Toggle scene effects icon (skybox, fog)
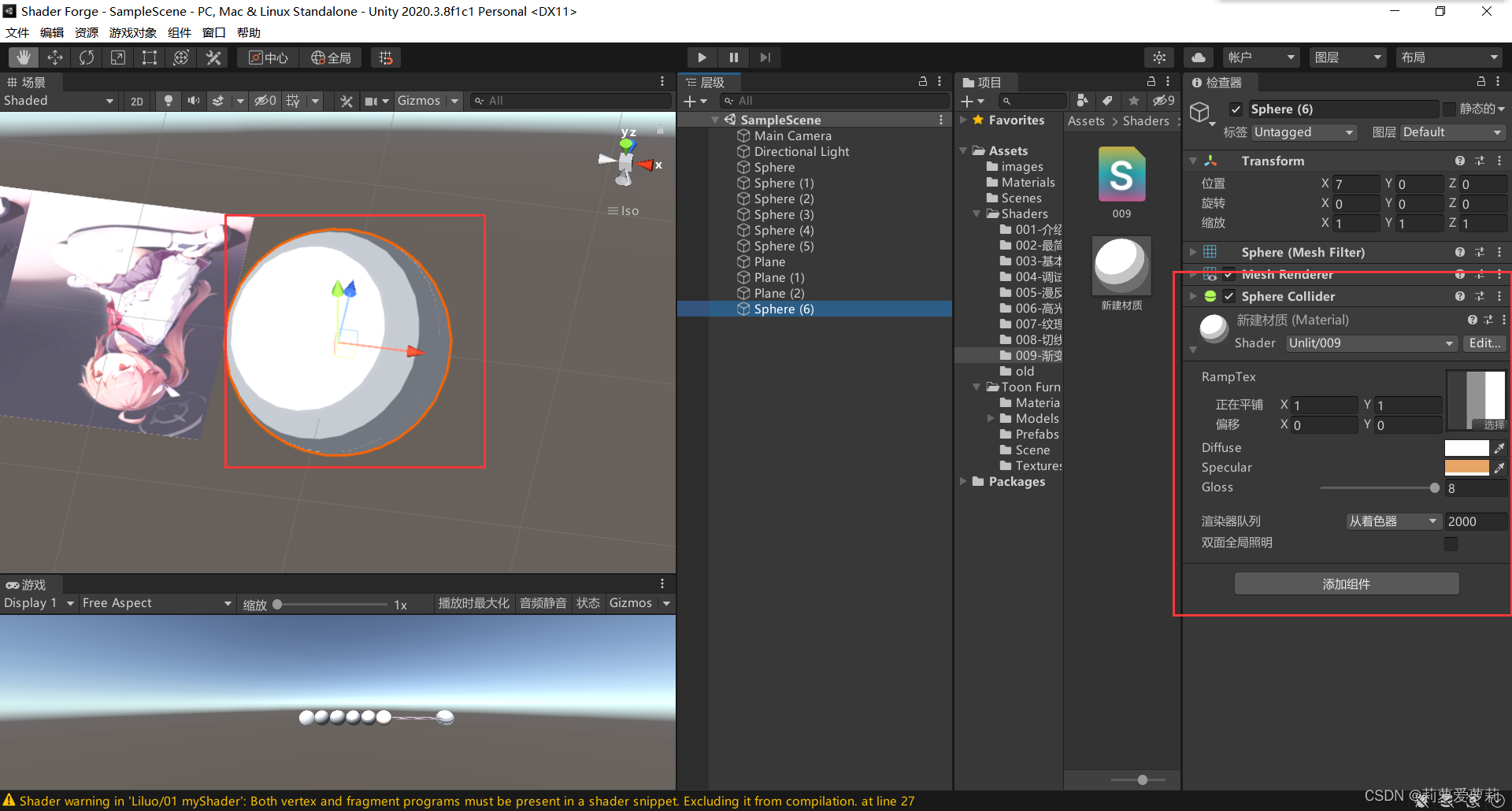The image size is (1512, 811). pos(218,101)
